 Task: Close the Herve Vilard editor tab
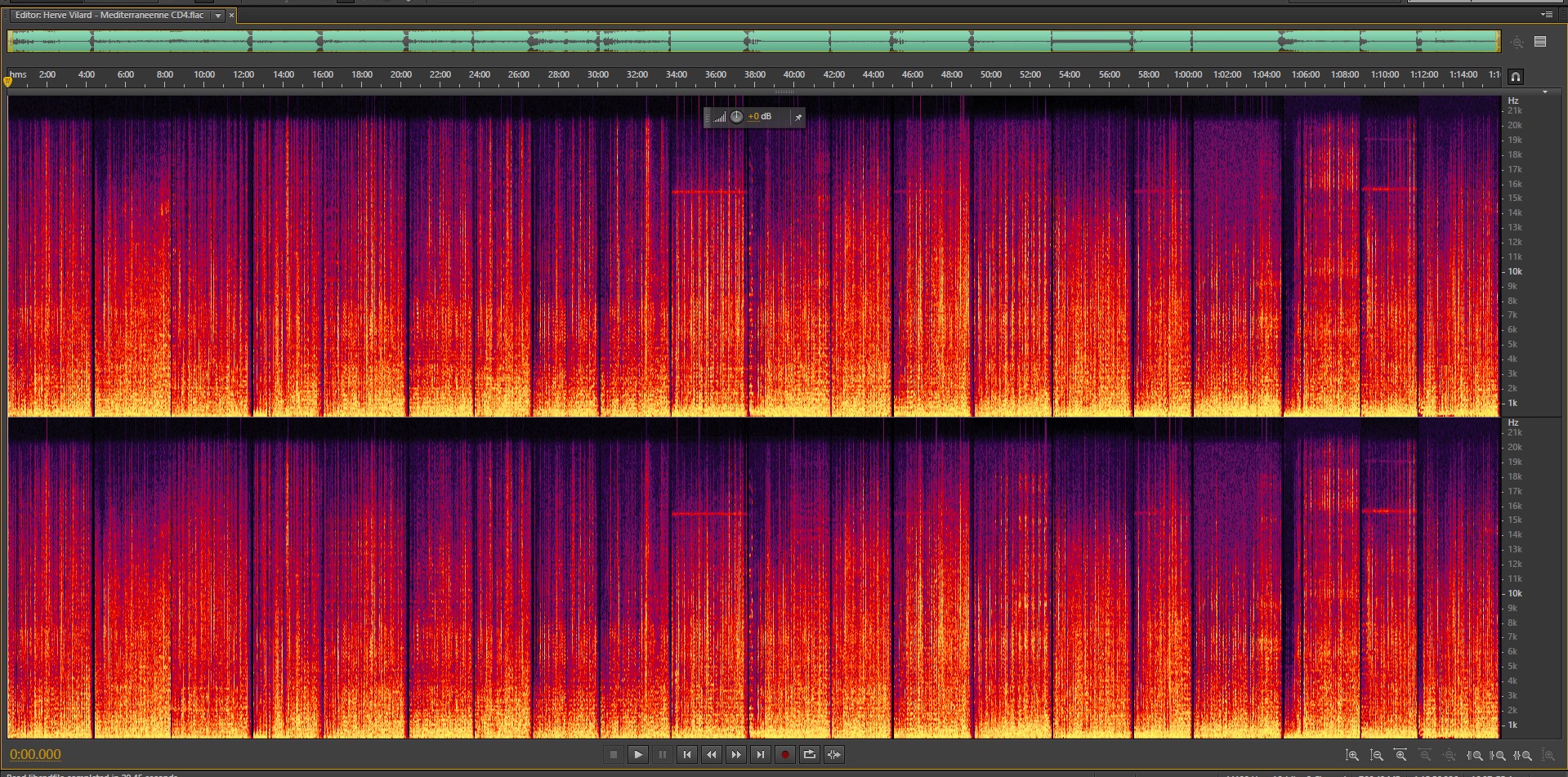[231, 16]
